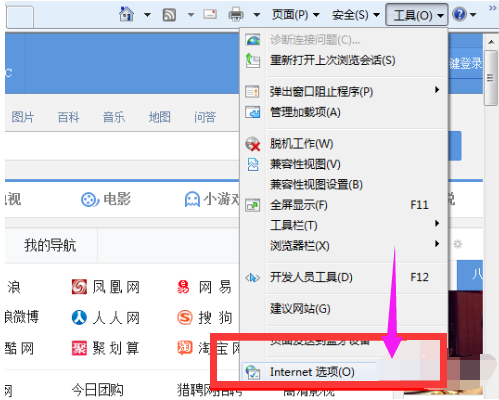
Task: Click the 问答 search category link
Action: [x=205, y=117]
